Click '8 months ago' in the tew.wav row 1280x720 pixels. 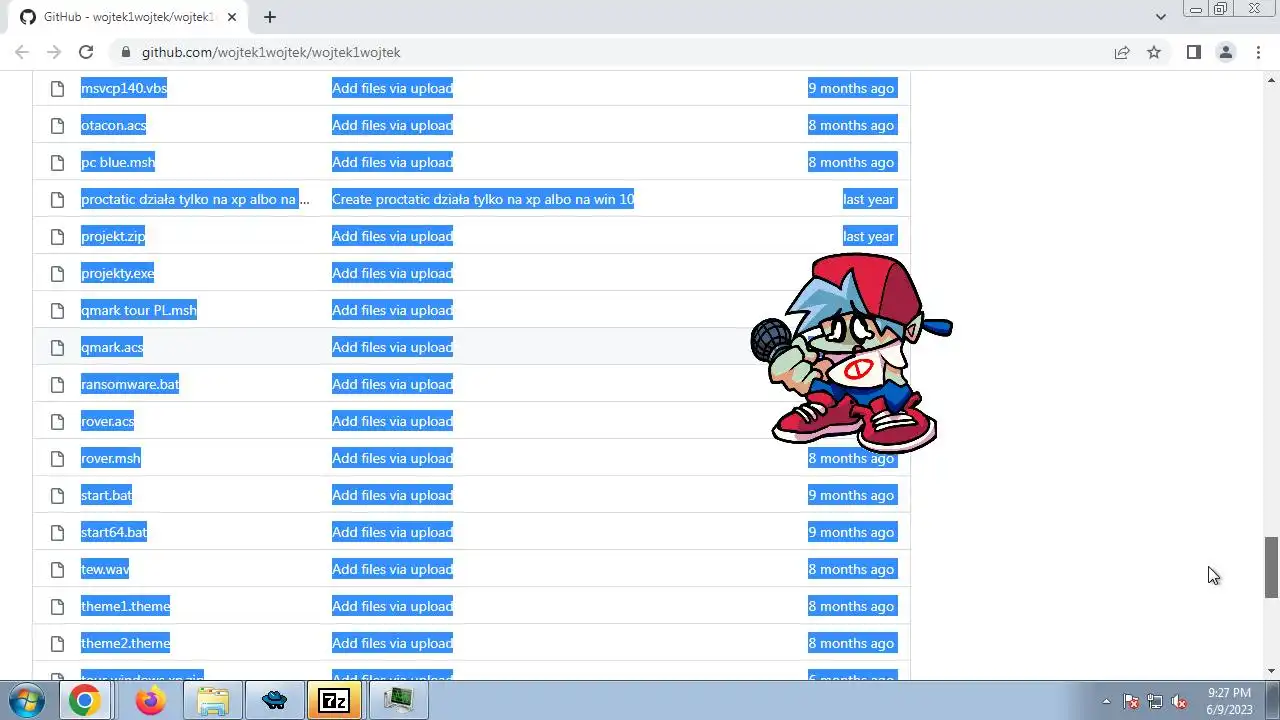coord(851,569)
